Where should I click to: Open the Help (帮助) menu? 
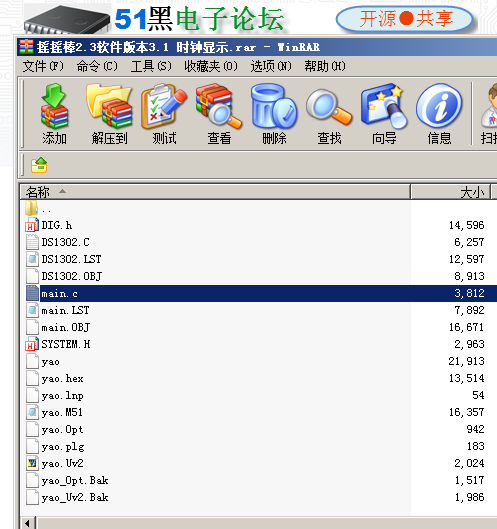point(325,66)
